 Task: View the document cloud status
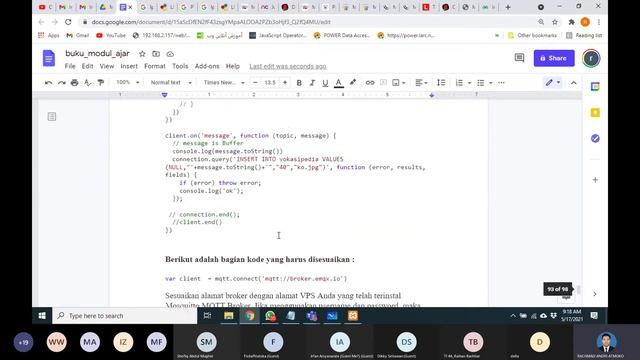point(170,54)
